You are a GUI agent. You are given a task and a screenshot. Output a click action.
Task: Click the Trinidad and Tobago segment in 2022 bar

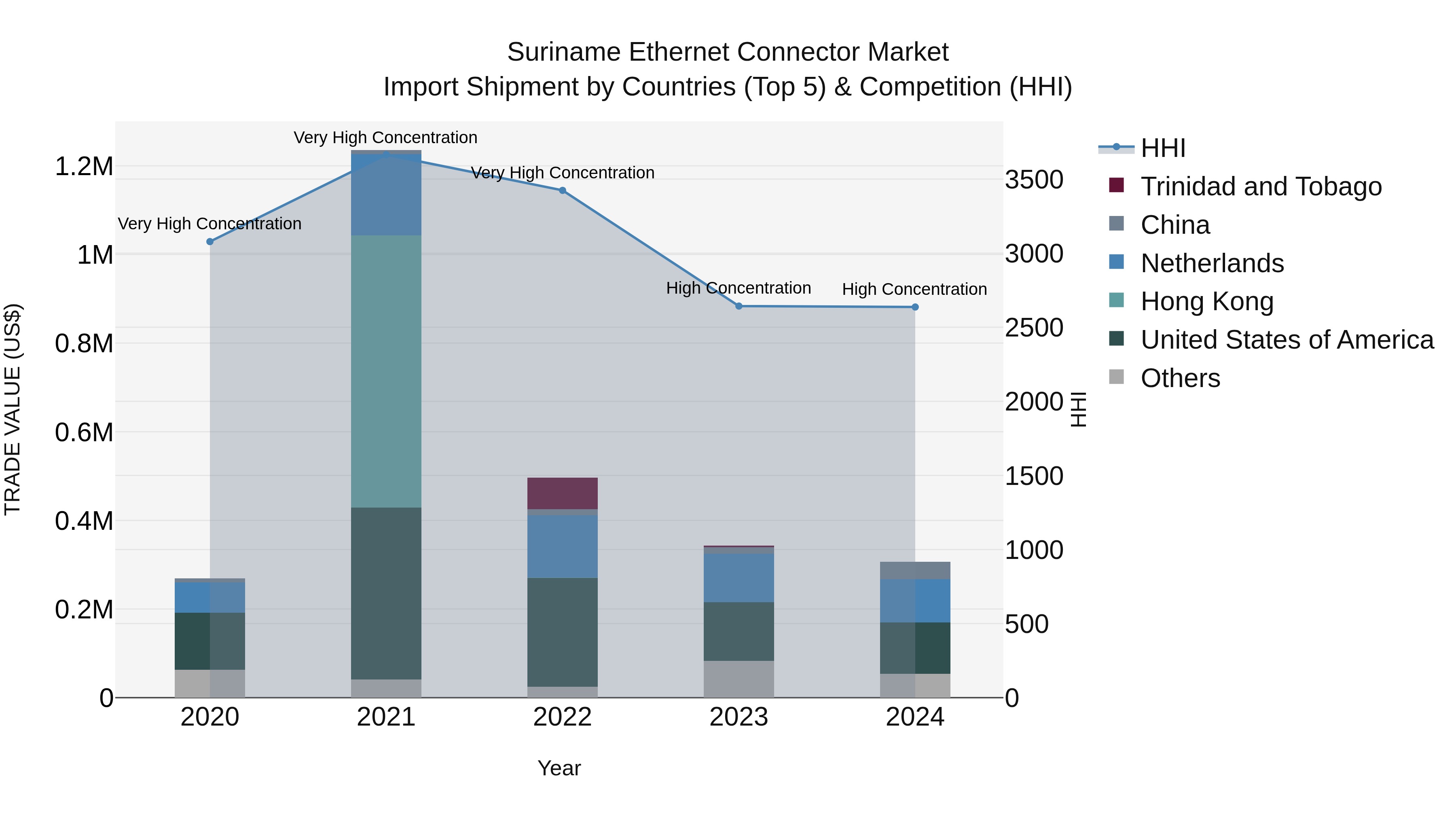click(x=563, y=493)
